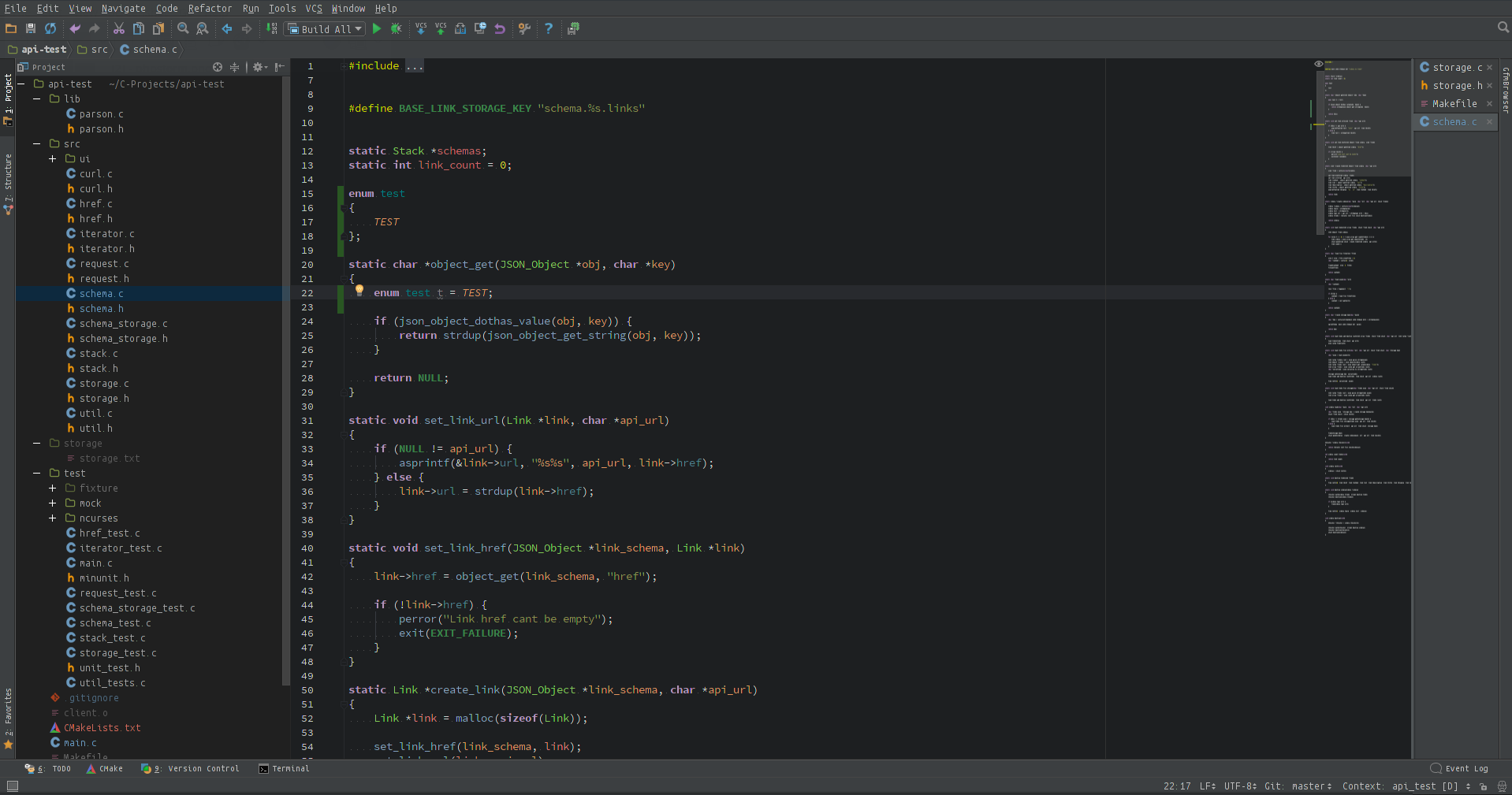The image size is (1512, 795).
Task: Select schema_storage.c in project tree
Action: pos(117,324)
